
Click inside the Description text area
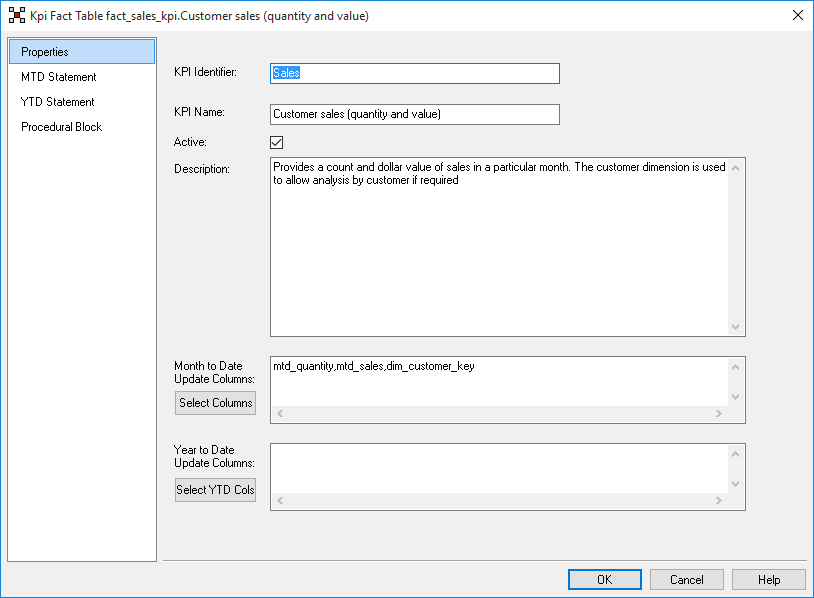point(500,250)
